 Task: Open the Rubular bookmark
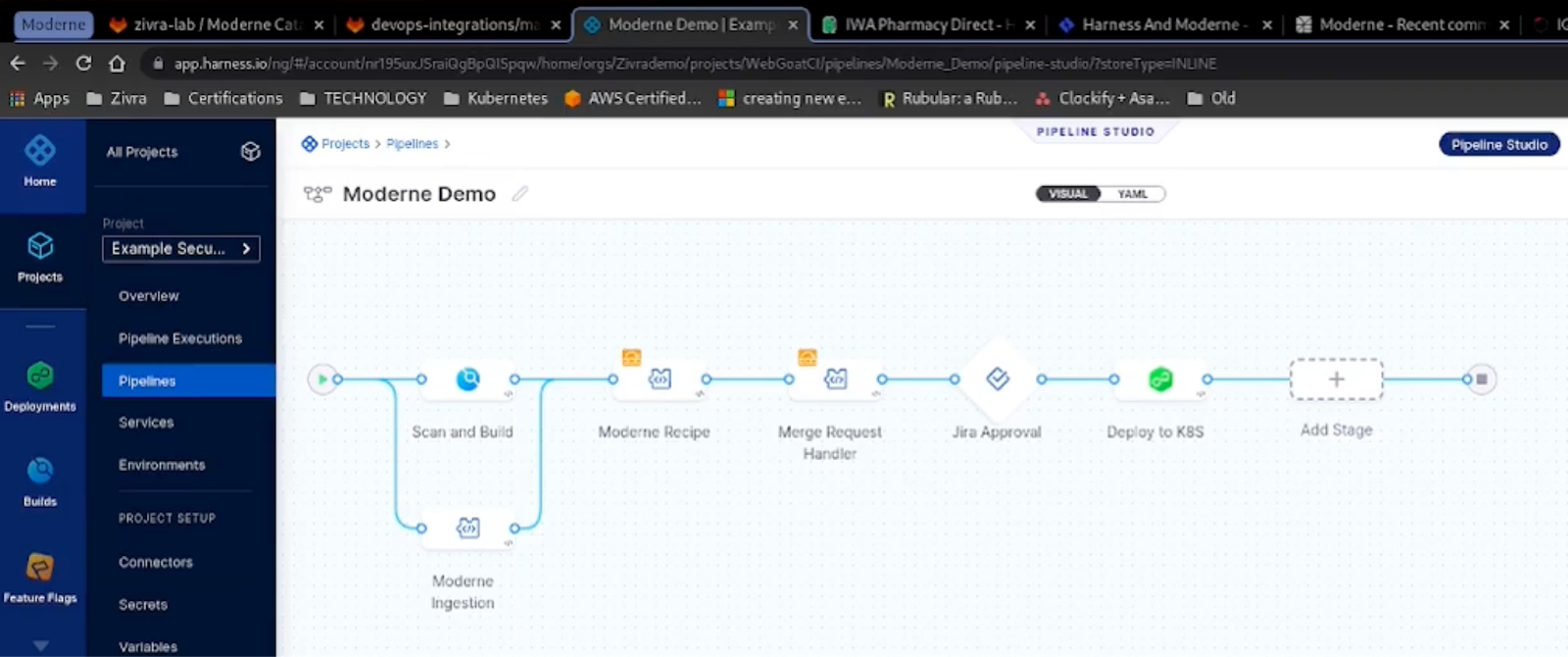point(950,98)
